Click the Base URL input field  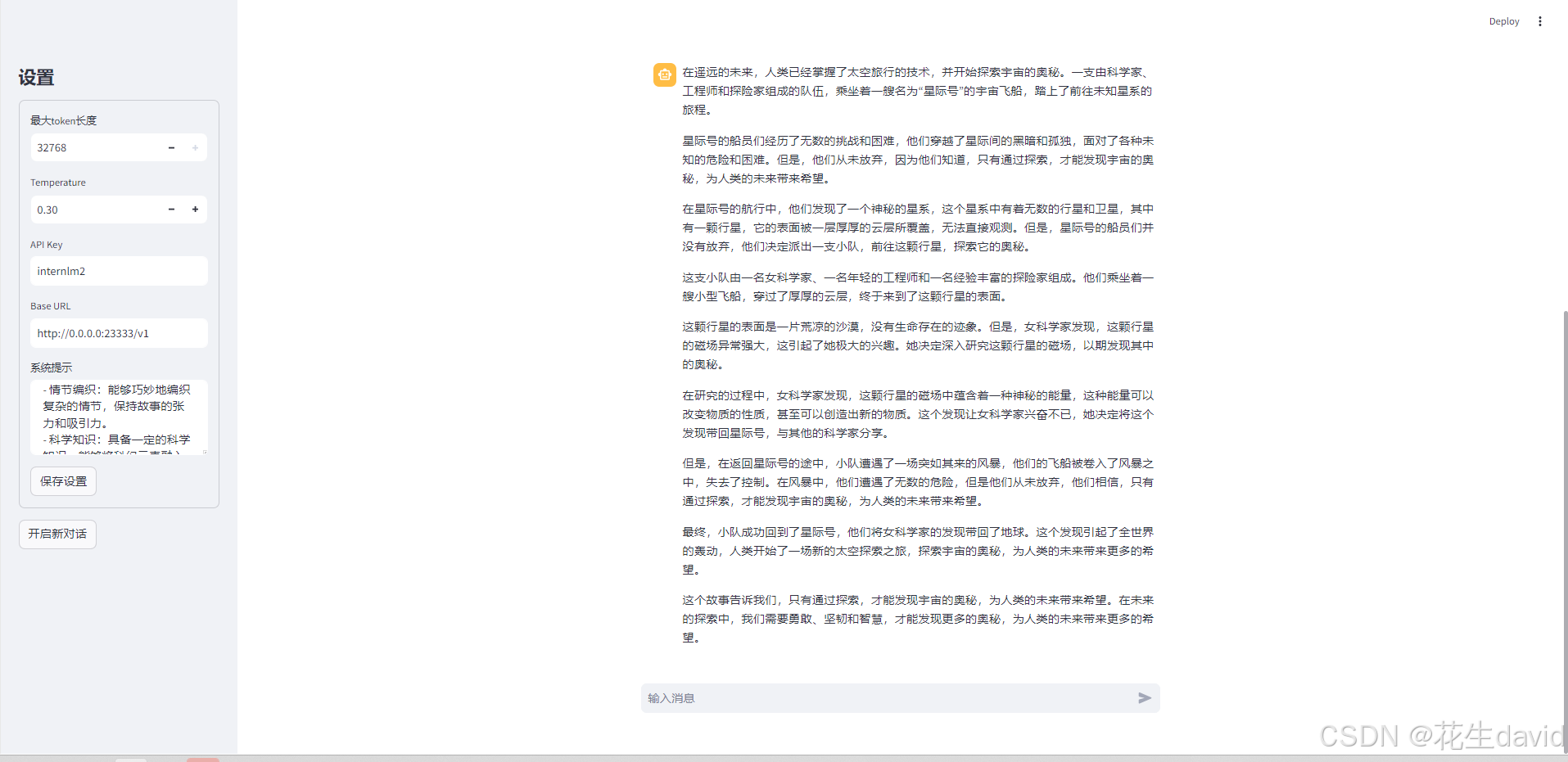119,333
